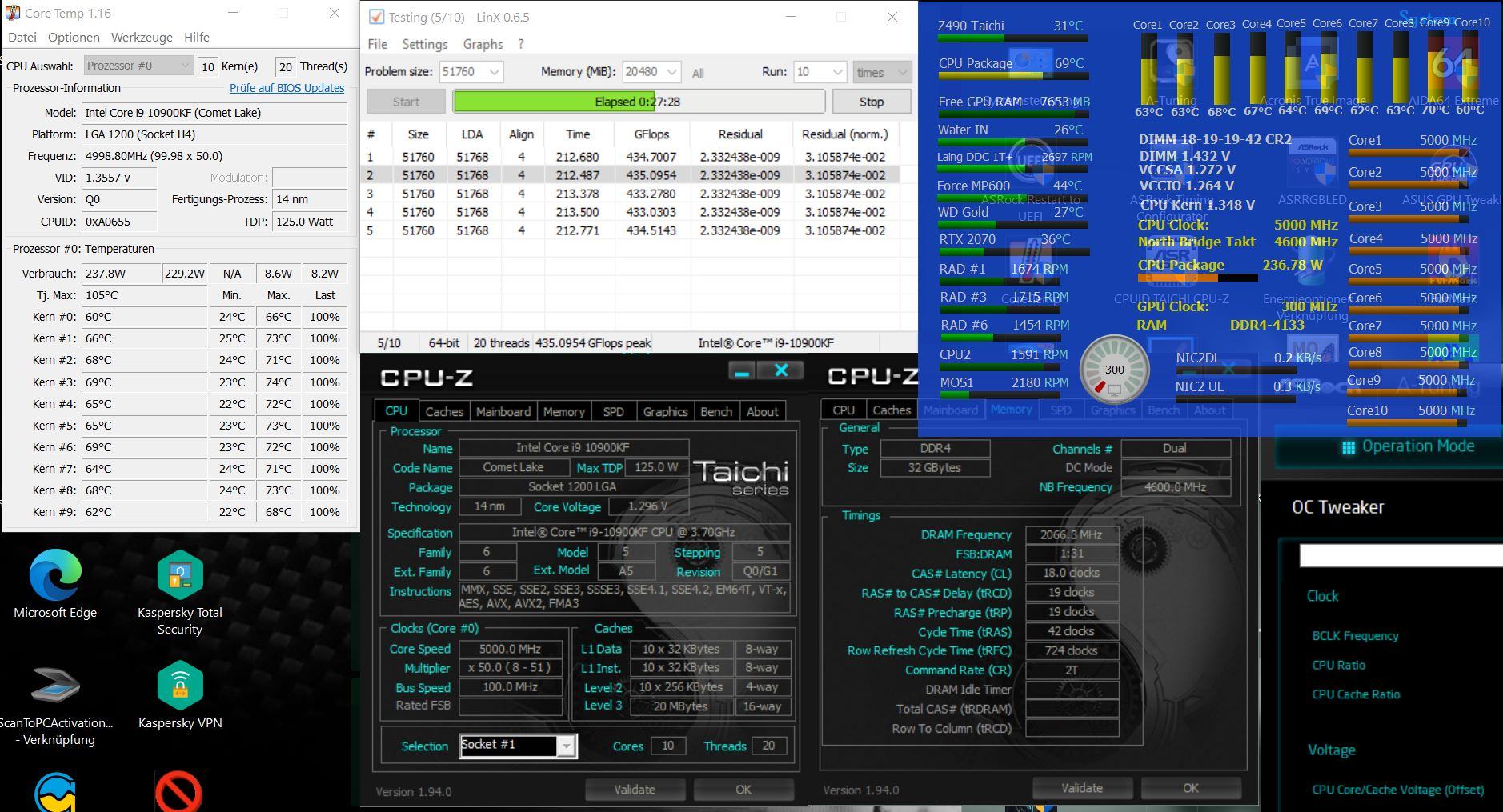Open the times unit dropdown in LinX
Screen dimensions: 1503x812
coord(882,72)
